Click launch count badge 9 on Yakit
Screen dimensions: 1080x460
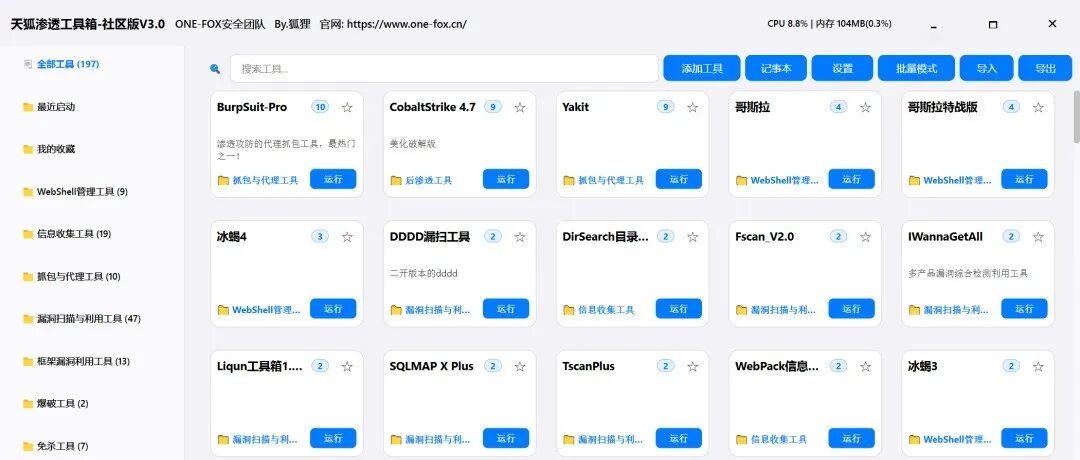coord(665,107)
